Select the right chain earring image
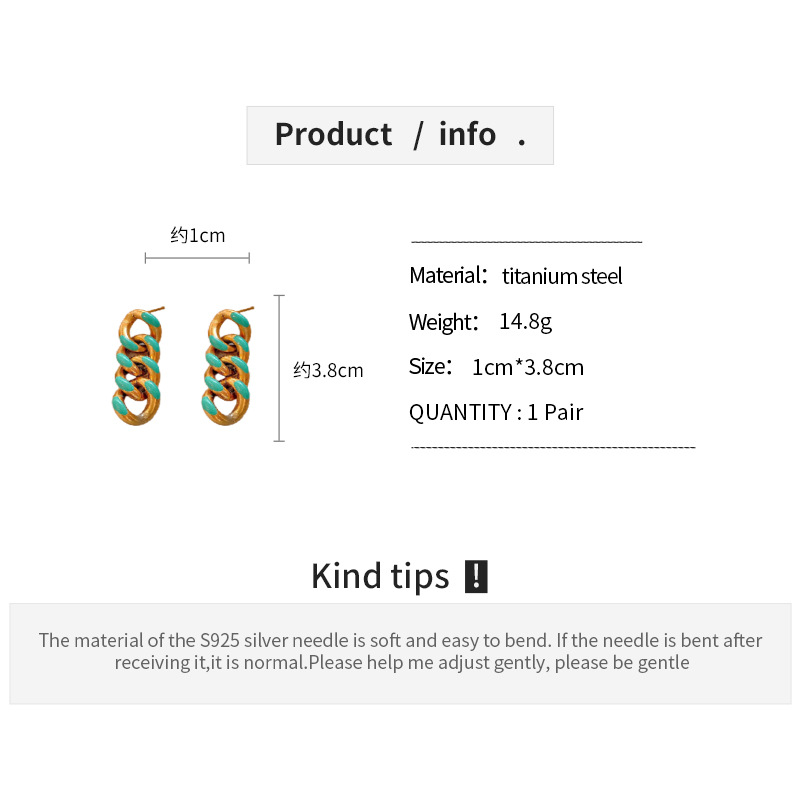 click(x=227, y=367)
